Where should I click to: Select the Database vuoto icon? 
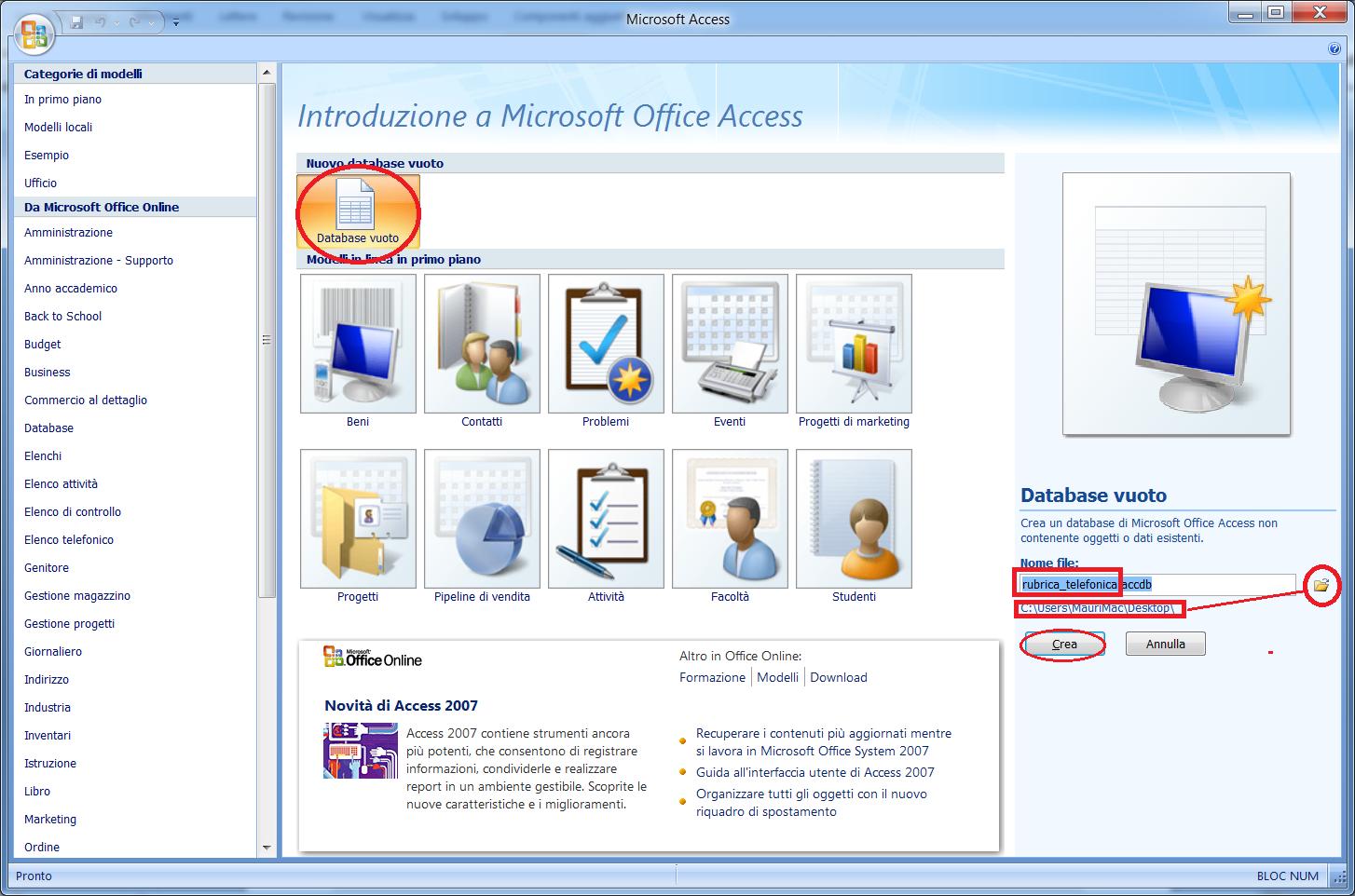click(x=358, y=212)
